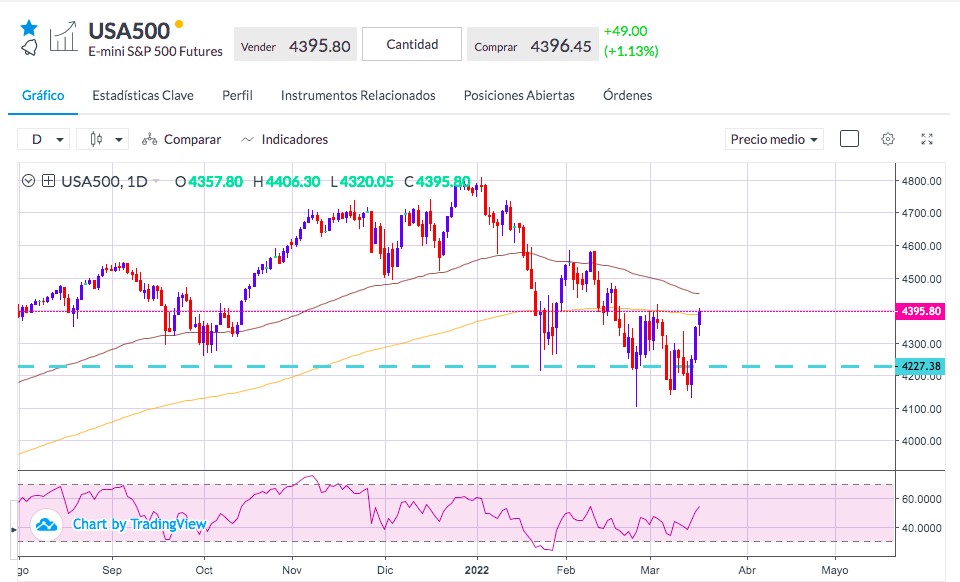Image resolution: width=960 pixels, height=582 pixels.
Task: Toggle the square box beside Precio medio
Action: point(849,139)
